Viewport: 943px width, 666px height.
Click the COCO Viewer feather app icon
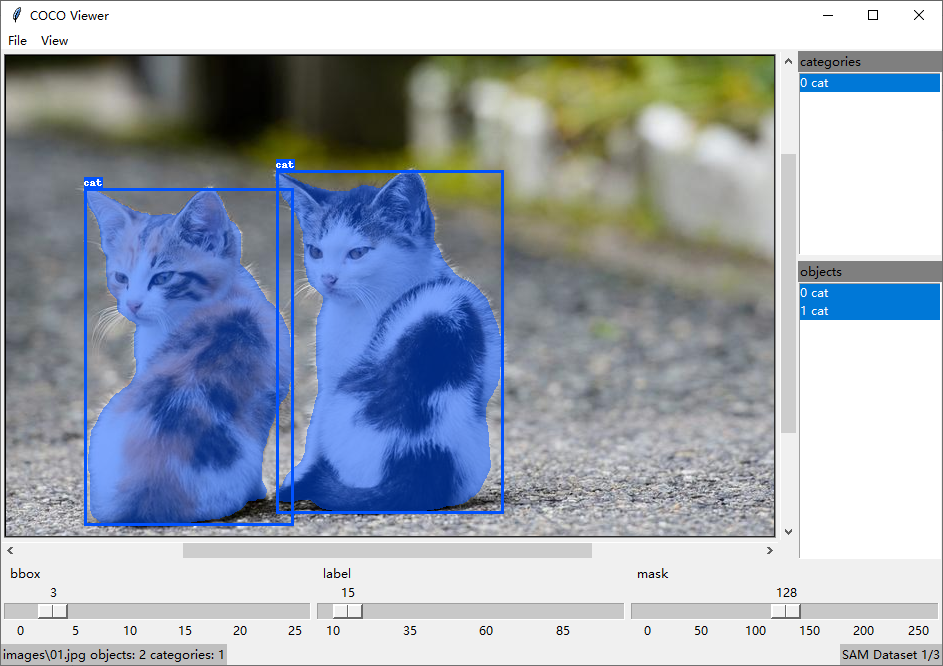[x=17, y=15]
